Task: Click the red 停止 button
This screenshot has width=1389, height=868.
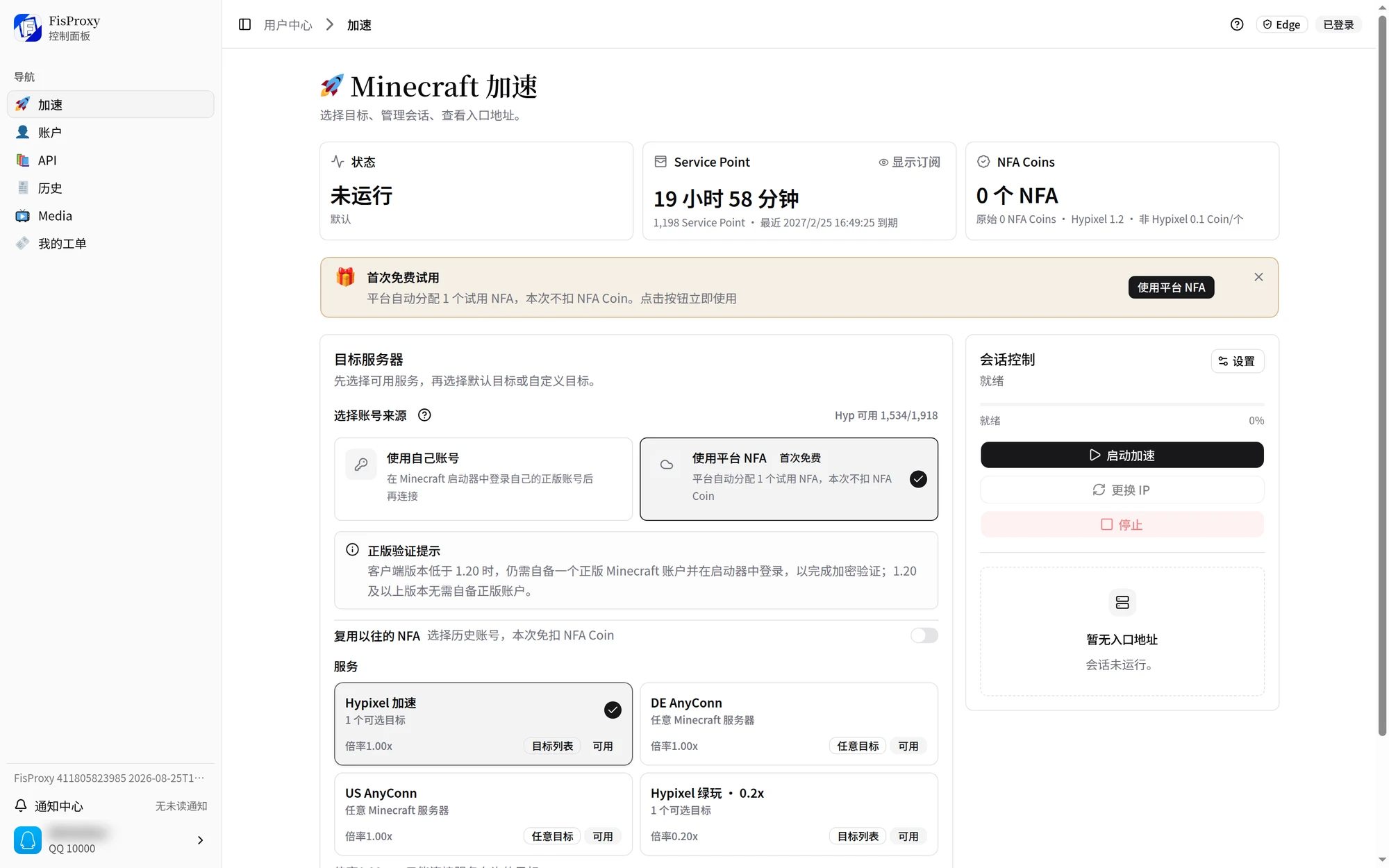Action: (x=1122, y=524)
